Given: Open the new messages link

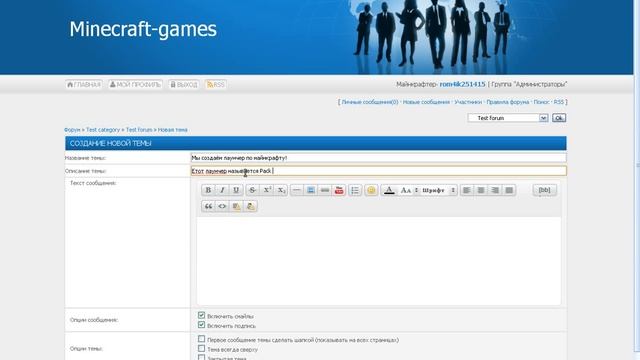Looking at the screenshot, I should point(426,102).
